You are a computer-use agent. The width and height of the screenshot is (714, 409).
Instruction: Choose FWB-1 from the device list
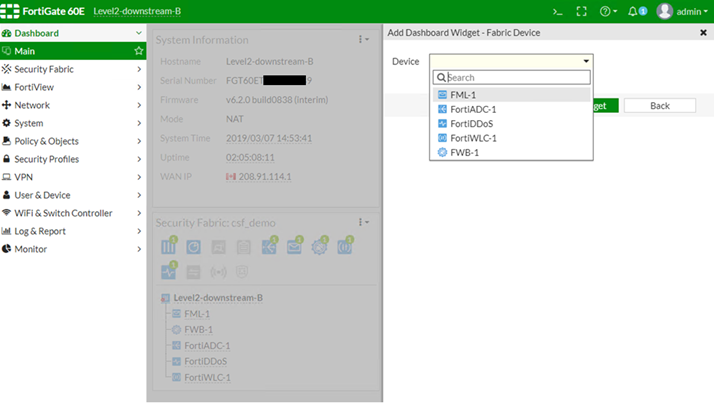(x=464, y=152)
